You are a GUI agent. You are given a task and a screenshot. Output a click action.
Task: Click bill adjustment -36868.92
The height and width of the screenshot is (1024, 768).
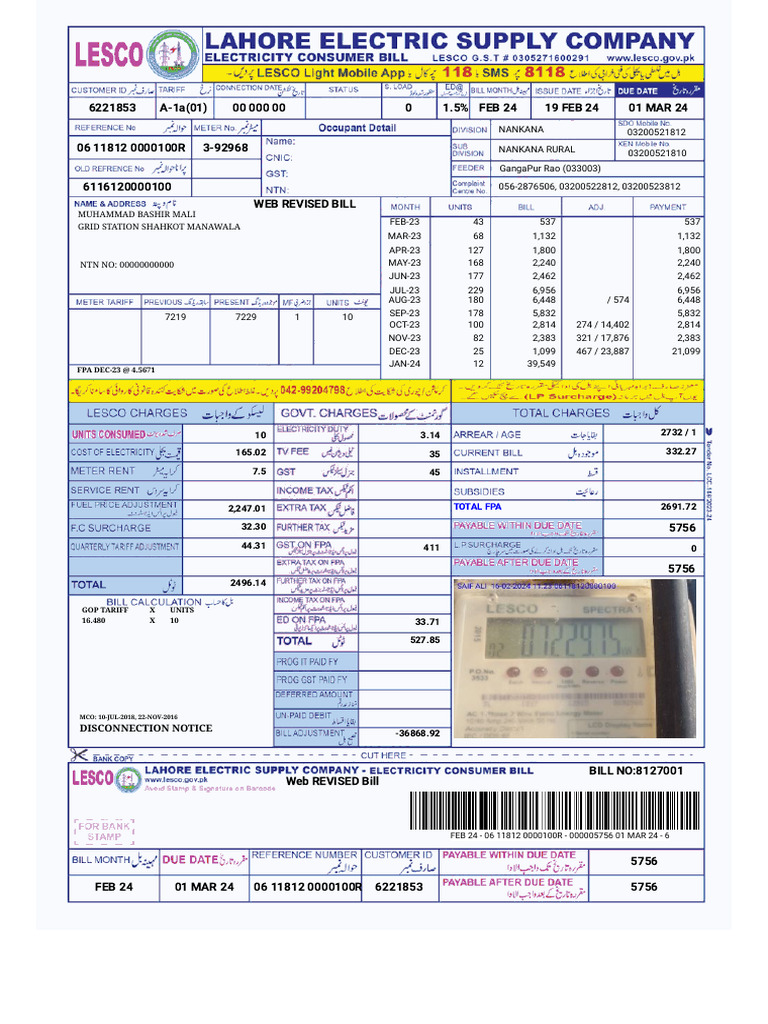coord(417,733)
